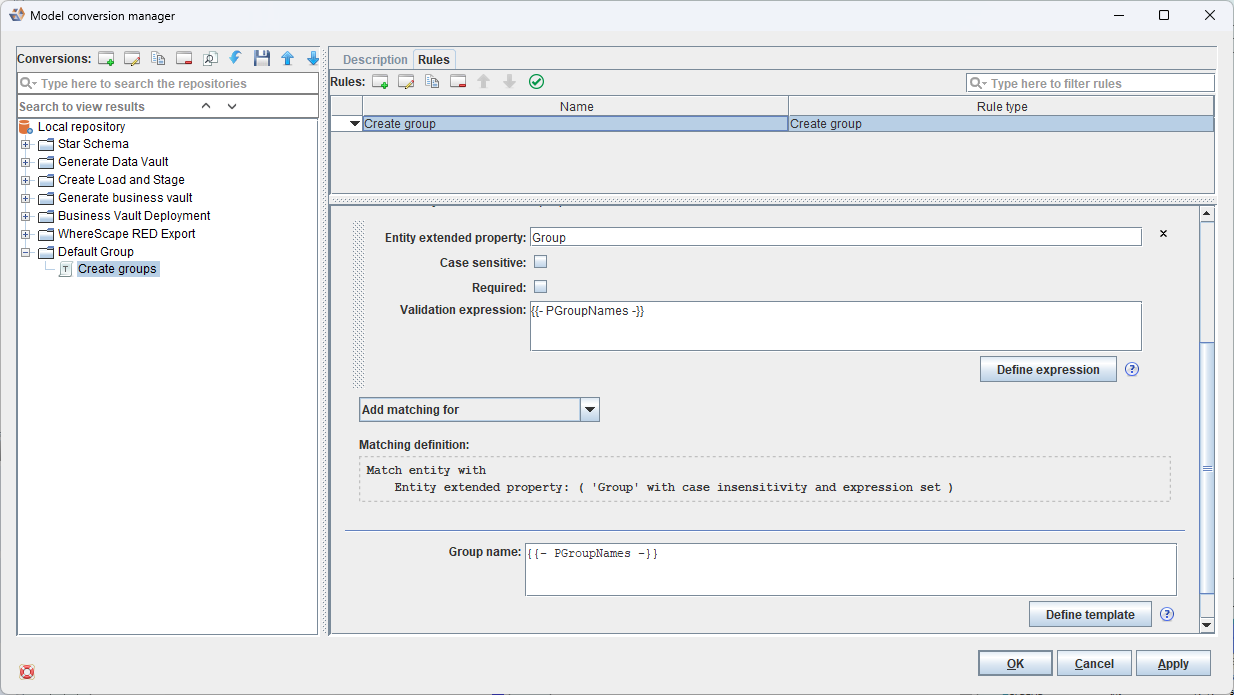Image resolution: width=1234 pixels, height=695 pixels.
Task: Click the copy rule icon
Action: (x=432, y=82)
